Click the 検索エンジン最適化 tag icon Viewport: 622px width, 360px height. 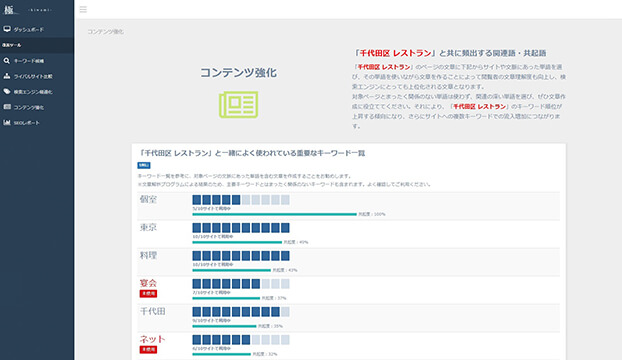7,92
